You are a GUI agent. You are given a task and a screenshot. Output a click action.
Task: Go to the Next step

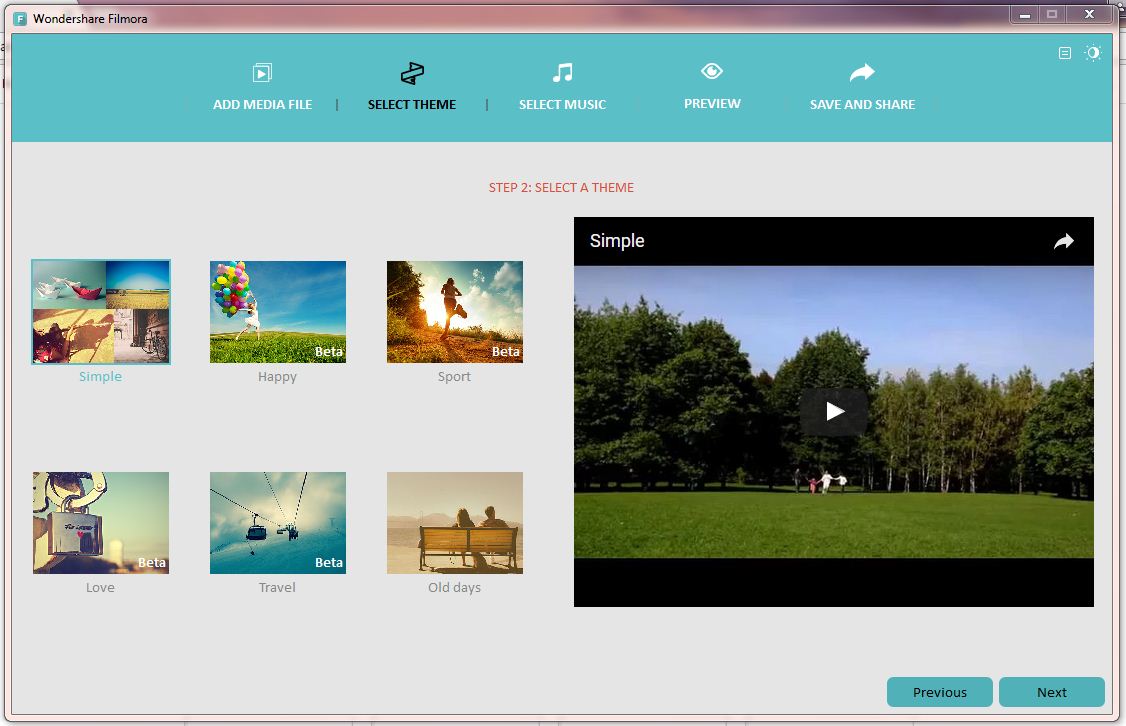1051,692
